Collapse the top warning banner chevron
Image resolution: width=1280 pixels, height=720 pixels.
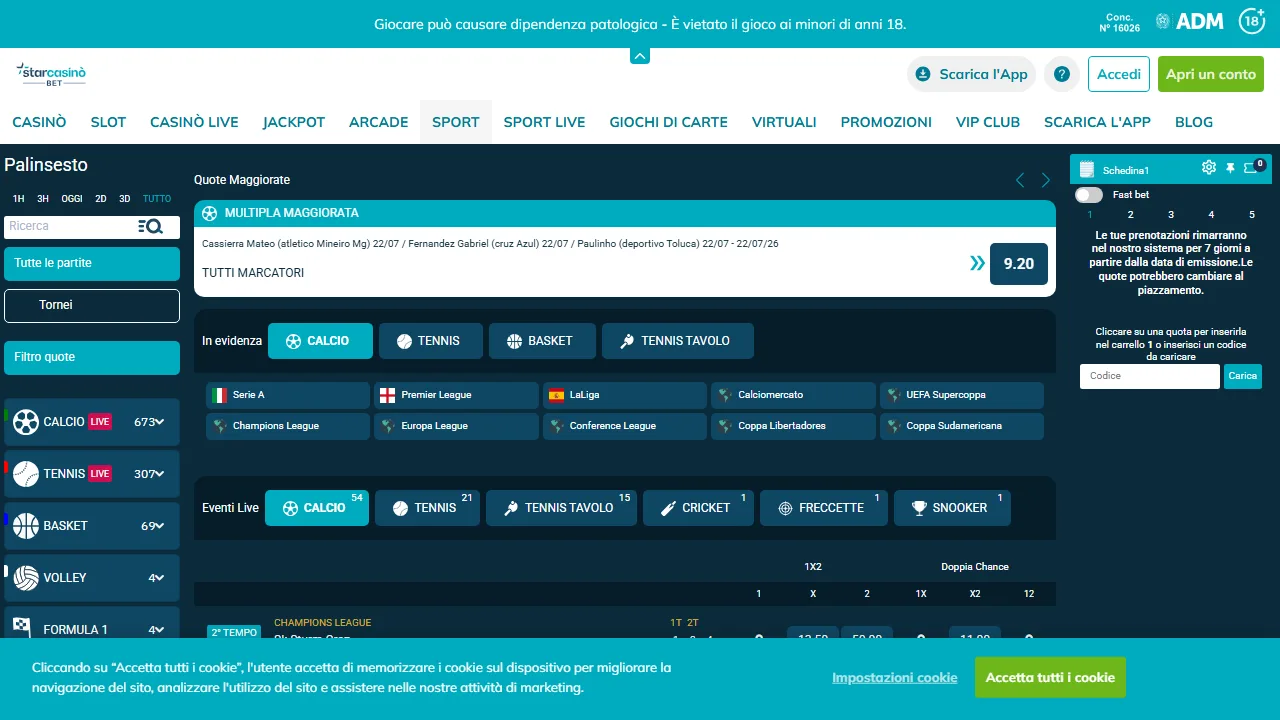[x=640, y=56]
